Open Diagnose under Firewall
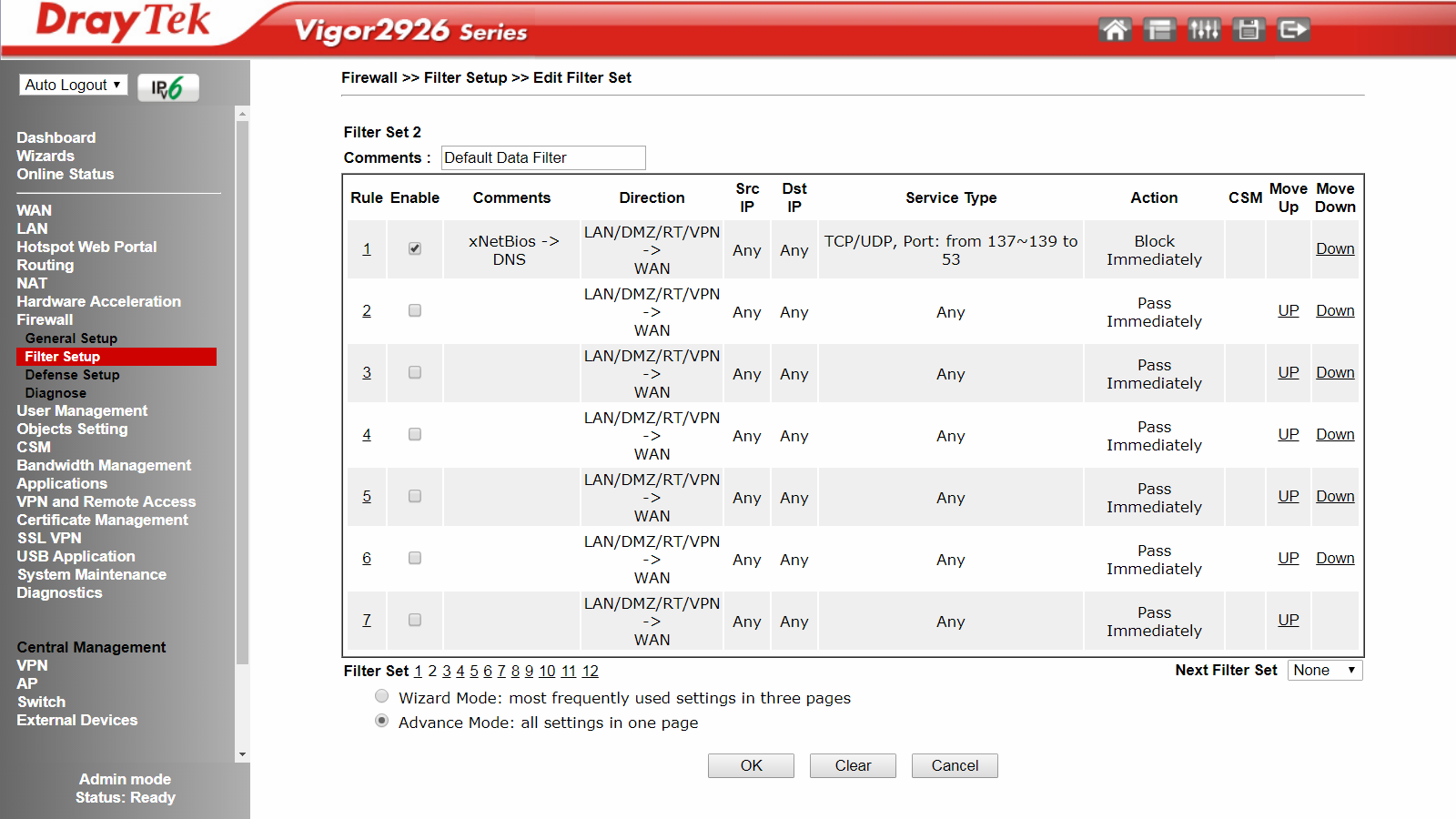Screen dimensions: 1456x819 56,393
